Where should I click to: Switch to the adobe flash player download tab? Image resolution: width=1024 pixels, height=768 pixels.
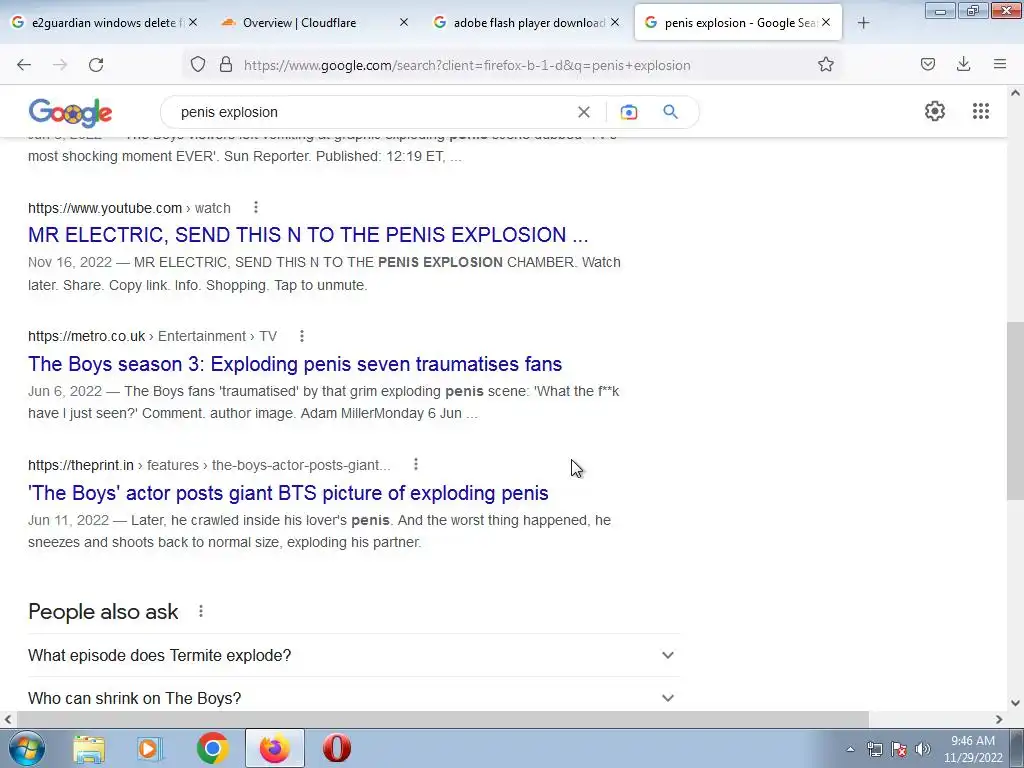pos(526,22)
